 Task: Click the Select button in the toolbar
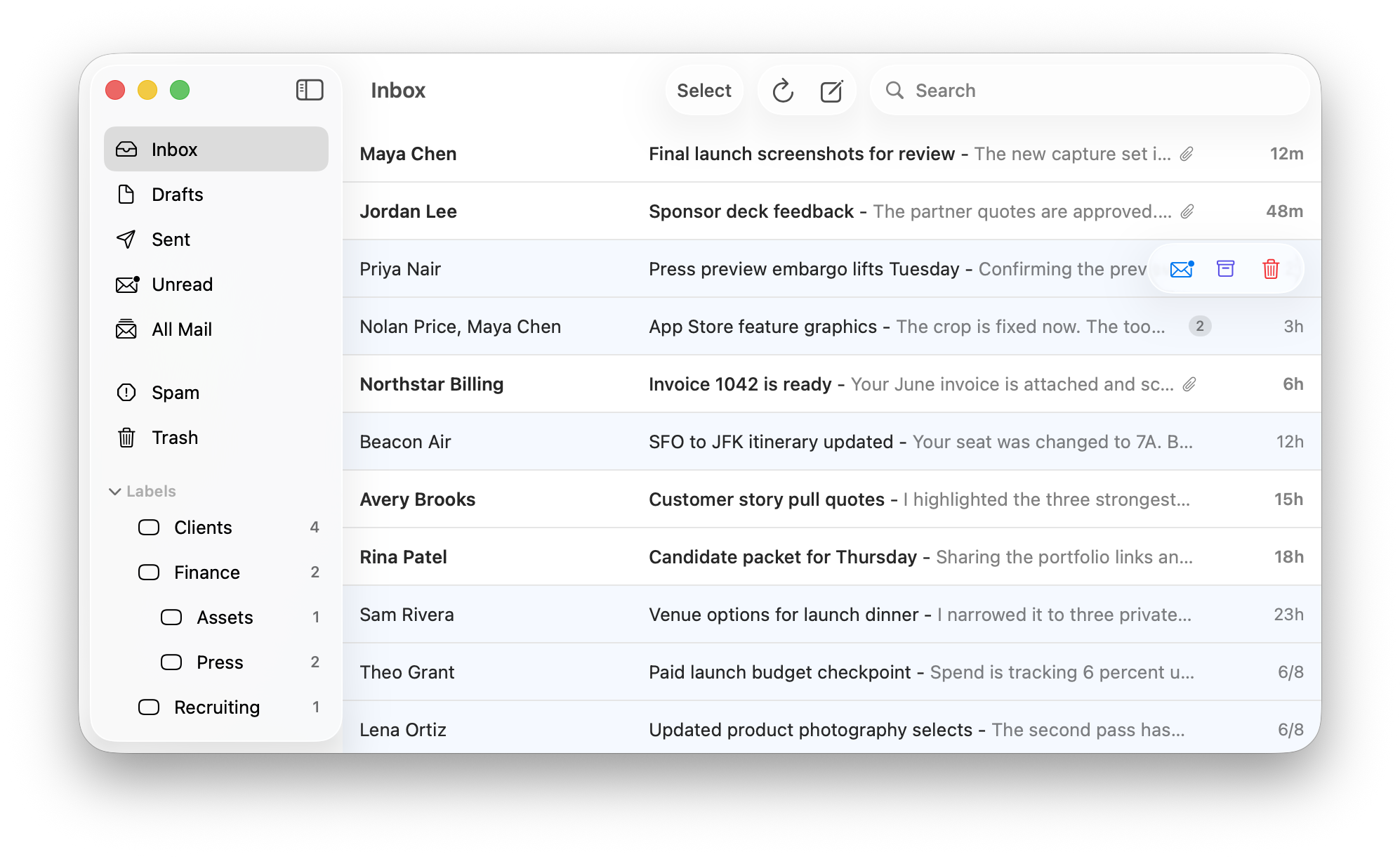[x=704, y=91]
